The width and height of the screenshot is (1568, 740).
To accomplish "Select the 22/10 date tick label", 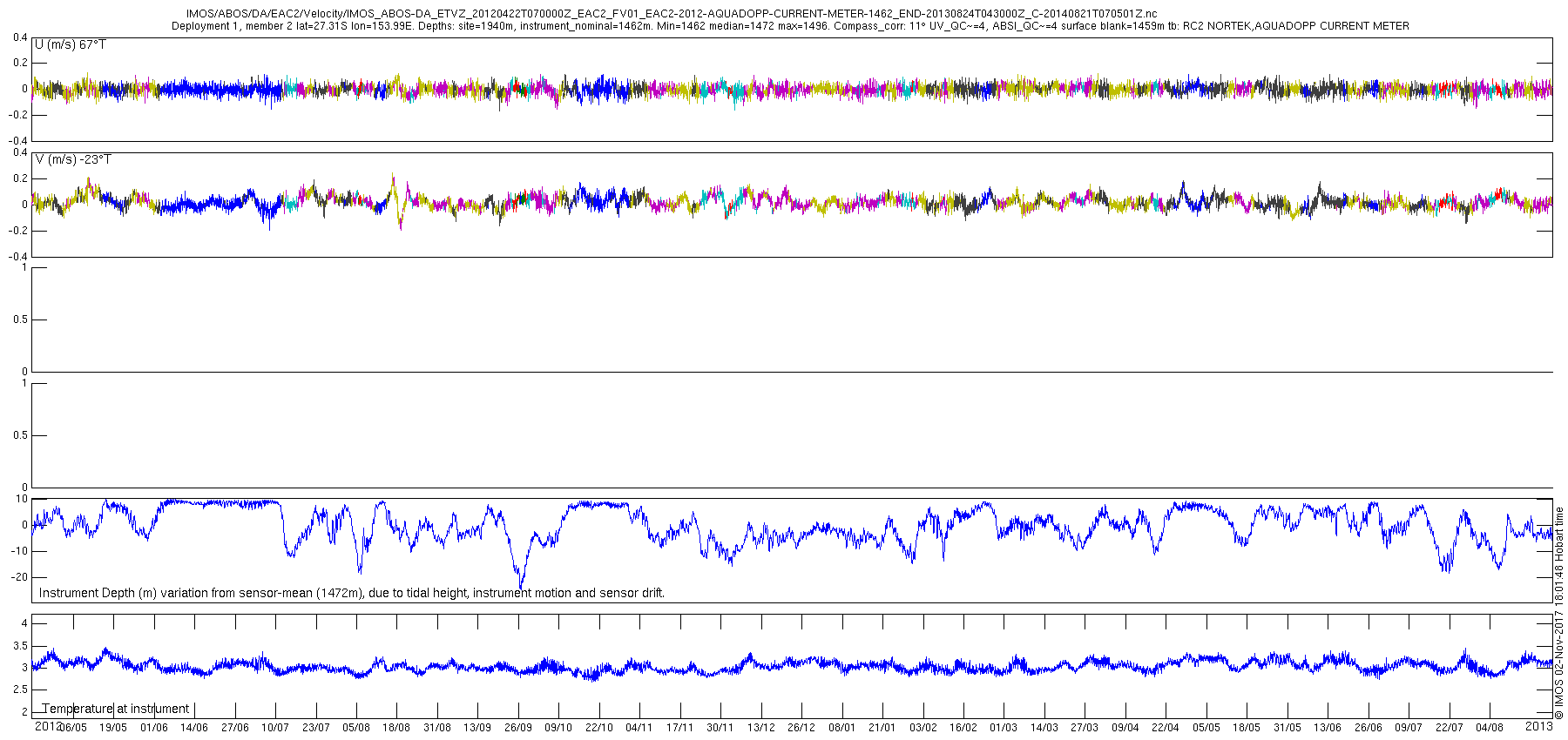I will (599, 728).
